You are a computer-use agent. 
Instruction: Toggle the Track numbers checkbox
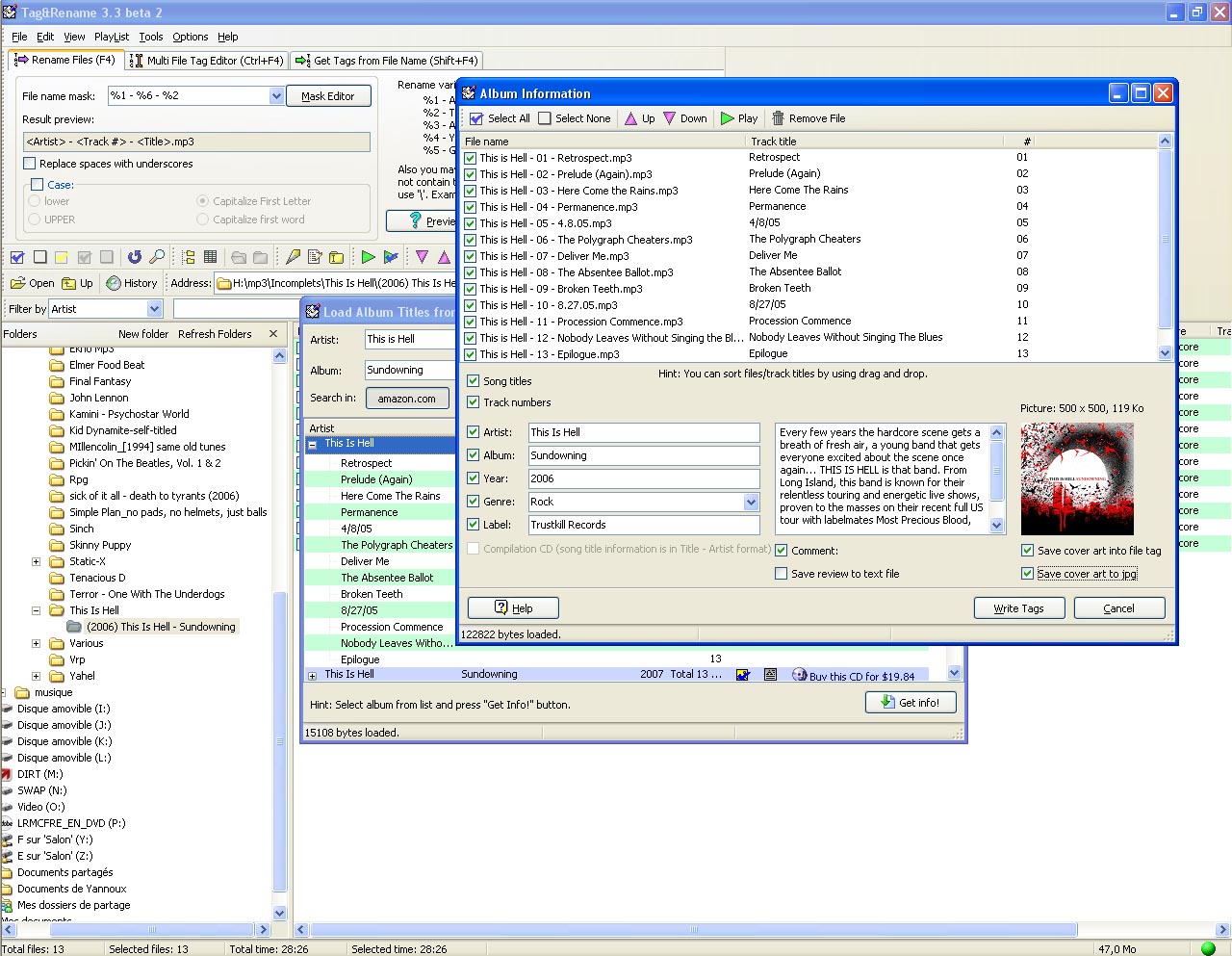pos(473,402)
